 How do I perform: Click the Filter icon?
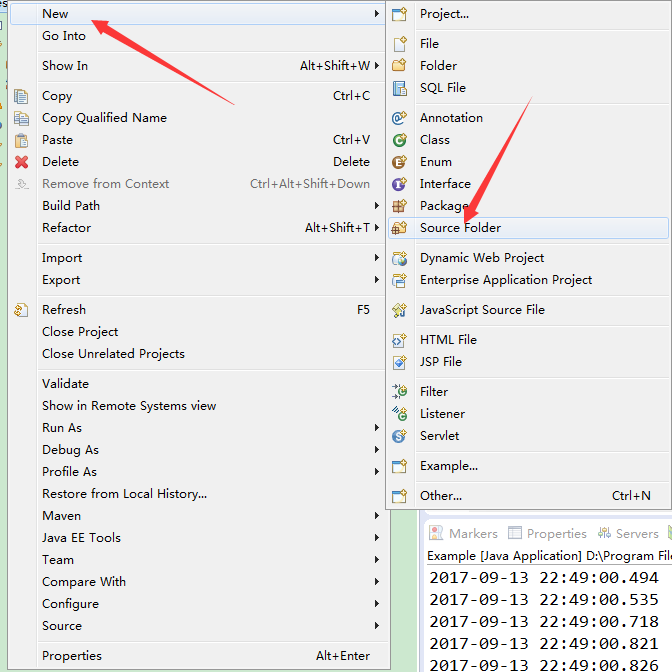[x=399, y=392]
